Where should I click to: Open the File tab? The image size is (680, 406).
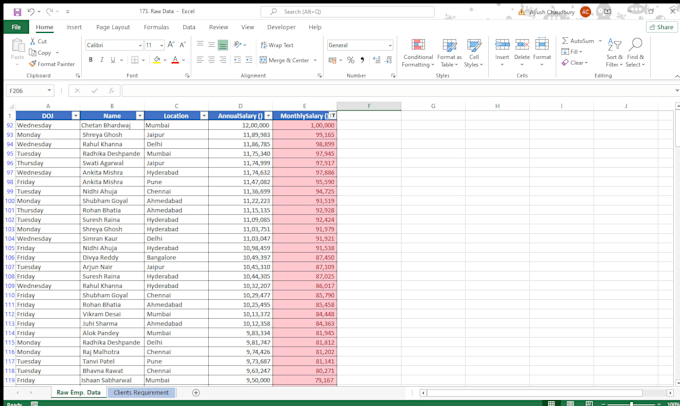(16, 27)
